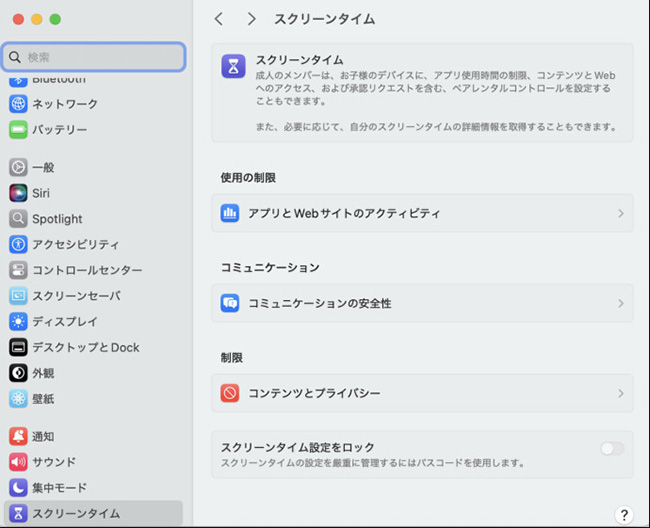
Task: Click the バッテリー battery icon
Action: [18, 130]
